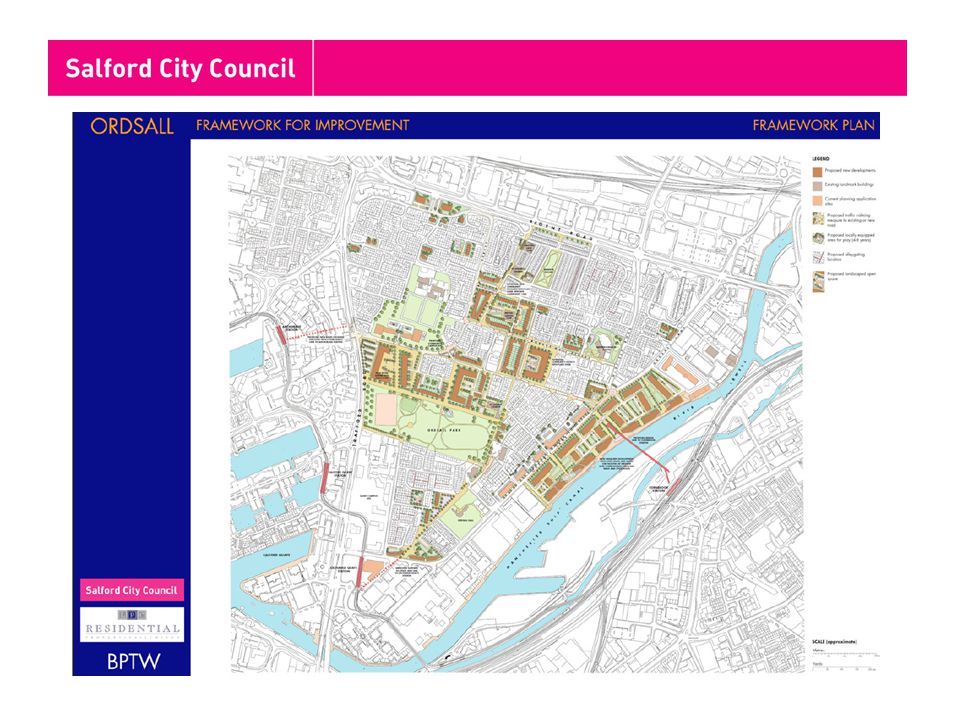Click the ORDSALL heading text
Image resolution: width=960 pixels, height=720 pixels.
[x=132, y=126]
